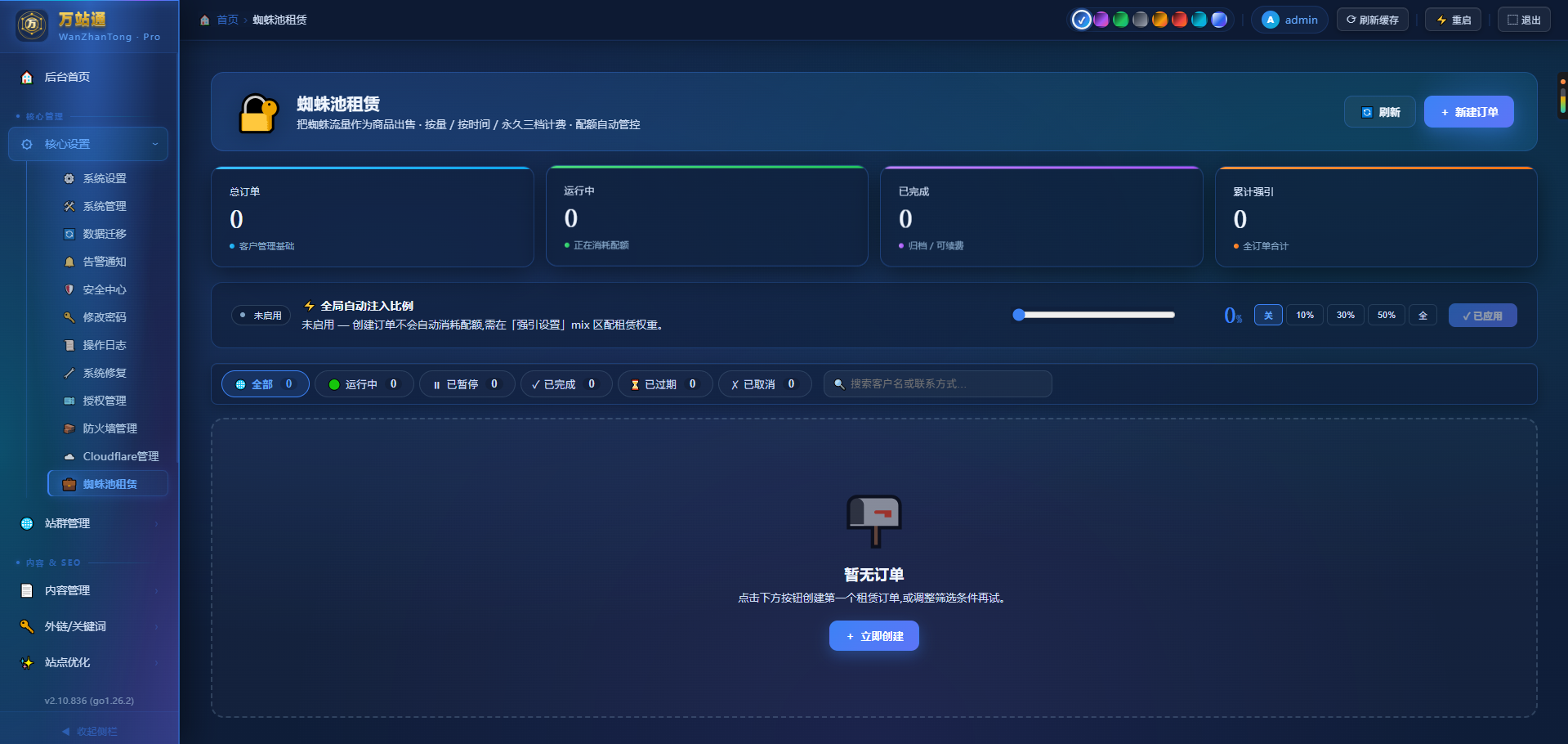Click the lightning icon beside 全局自动注入比例

coord(310,306)
